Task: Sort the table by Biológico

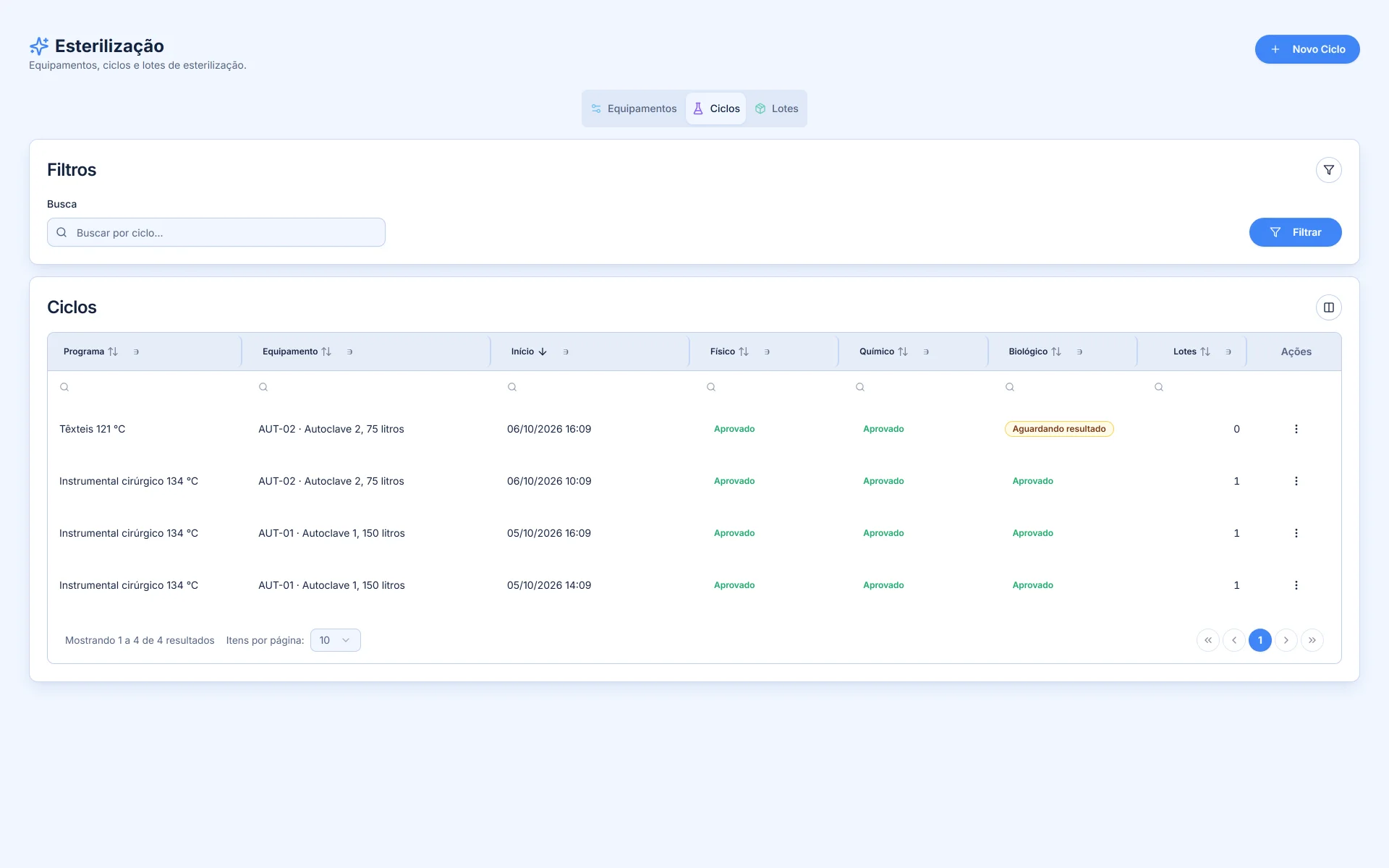Action: [x=1035, y=352]
